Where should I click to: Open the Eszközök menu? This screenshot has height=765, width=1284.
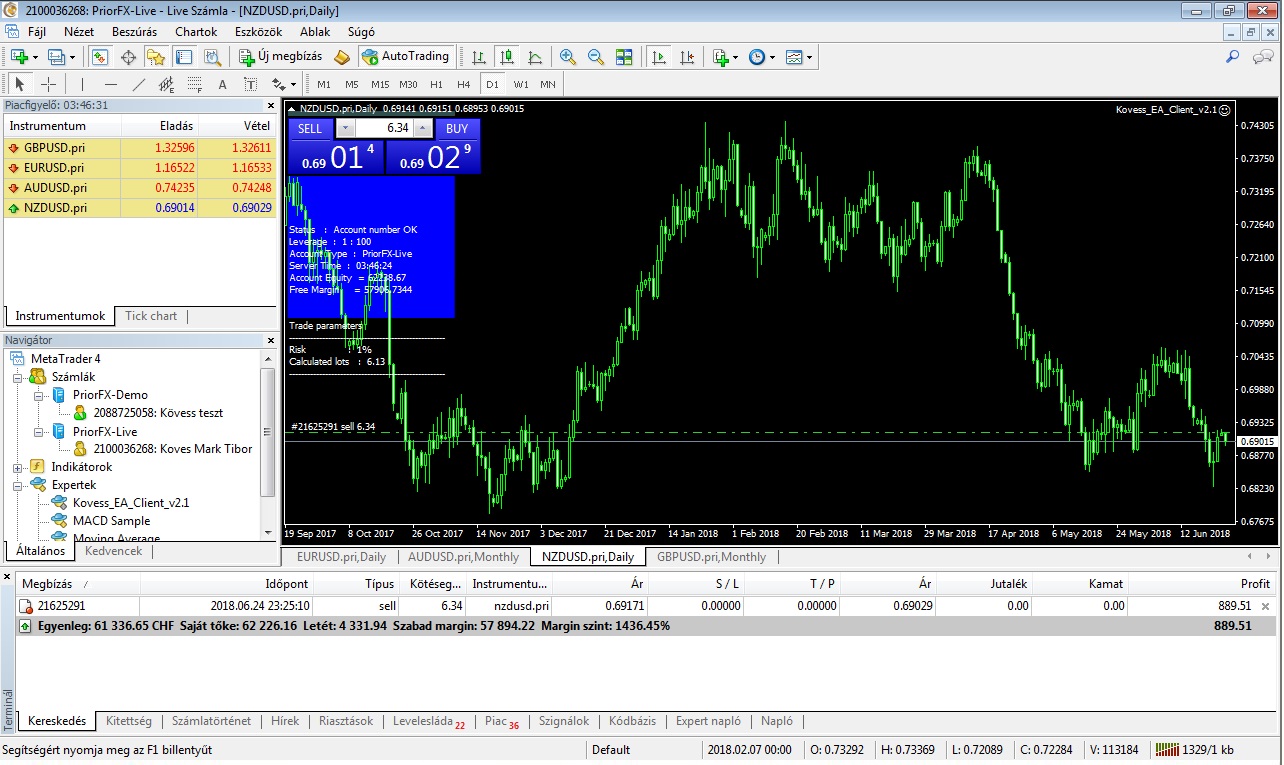(258, 32)
